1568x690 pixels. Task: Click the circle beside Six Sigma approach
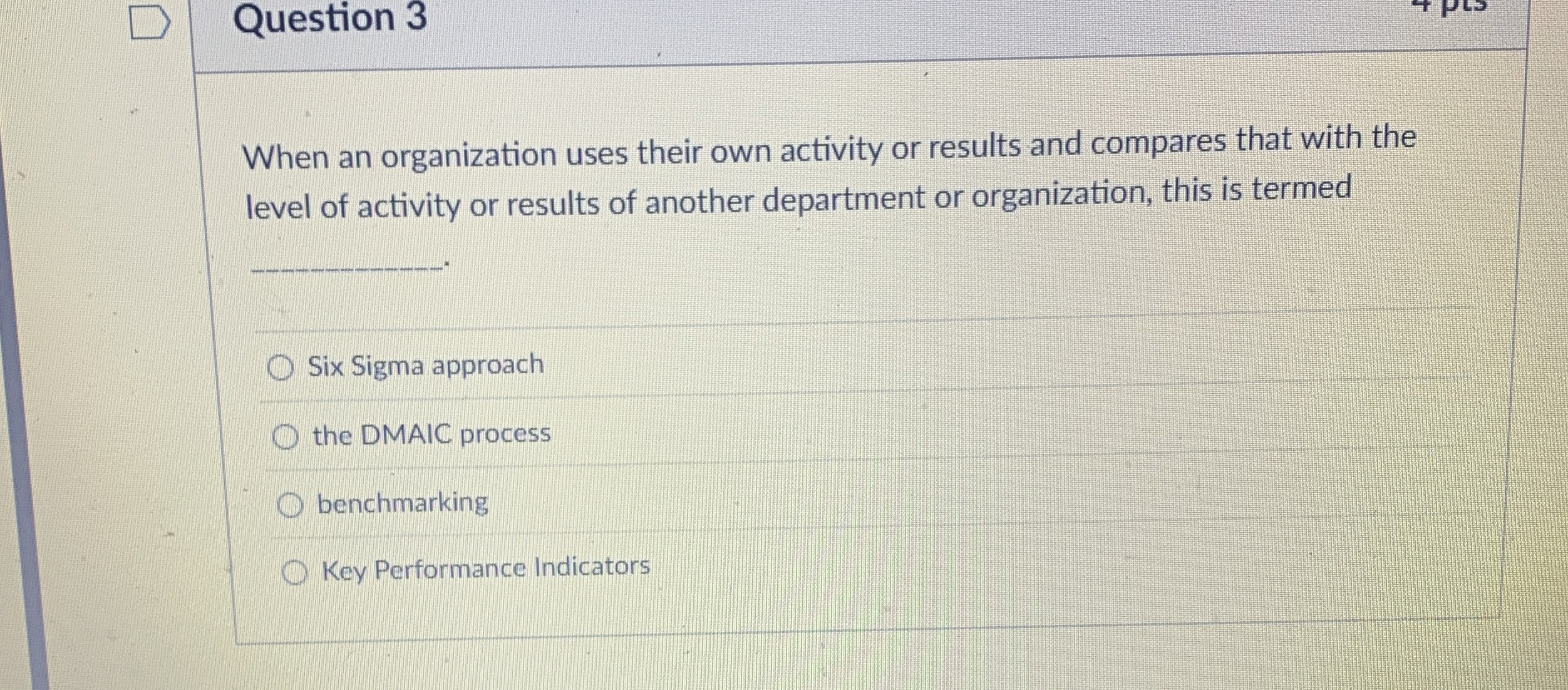click(x=282, y=366)
